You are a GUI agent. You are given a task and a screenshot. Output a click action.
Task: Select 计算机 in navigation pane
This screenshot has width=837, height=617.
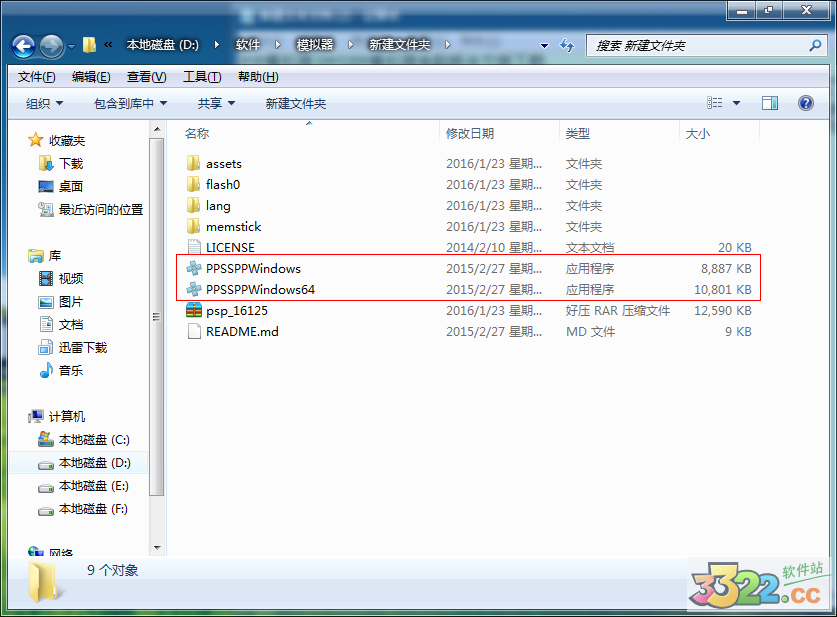coord(57,416)
